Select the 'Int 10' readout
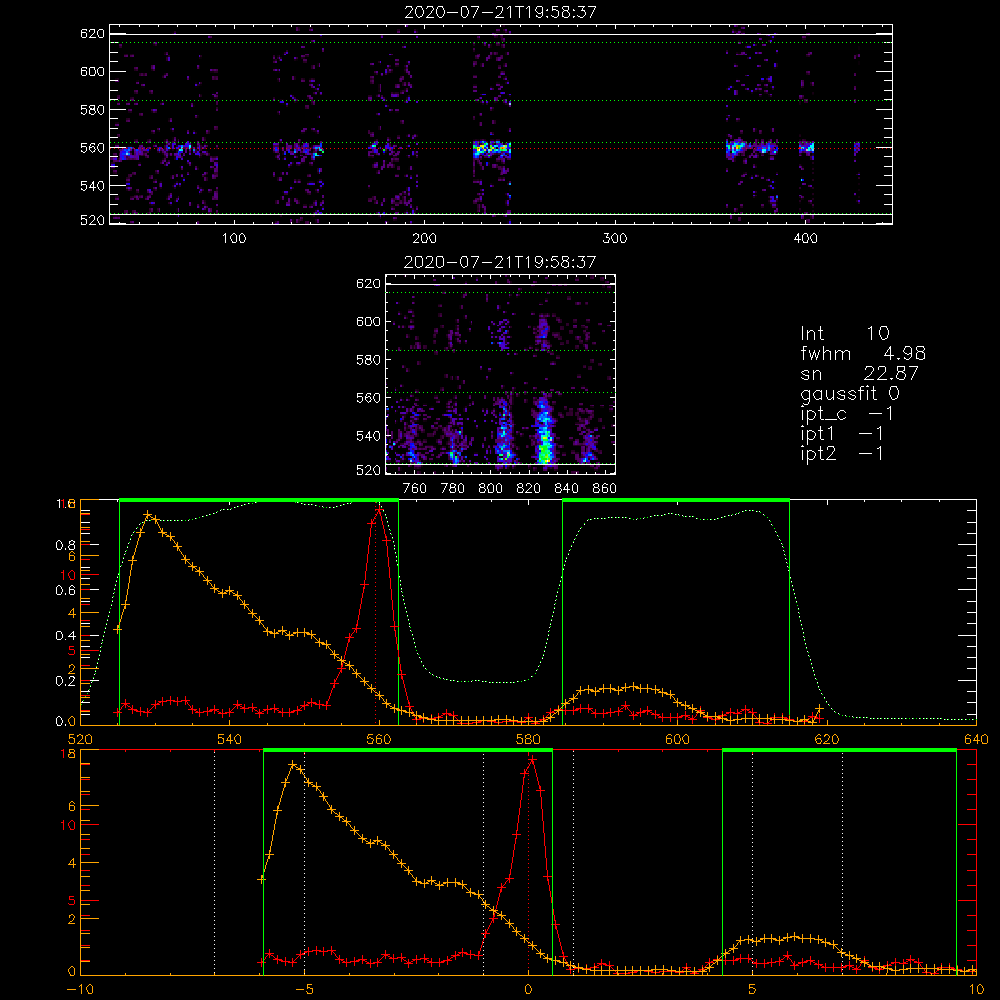The image size is (1000, 1000). tap(845, 333)
